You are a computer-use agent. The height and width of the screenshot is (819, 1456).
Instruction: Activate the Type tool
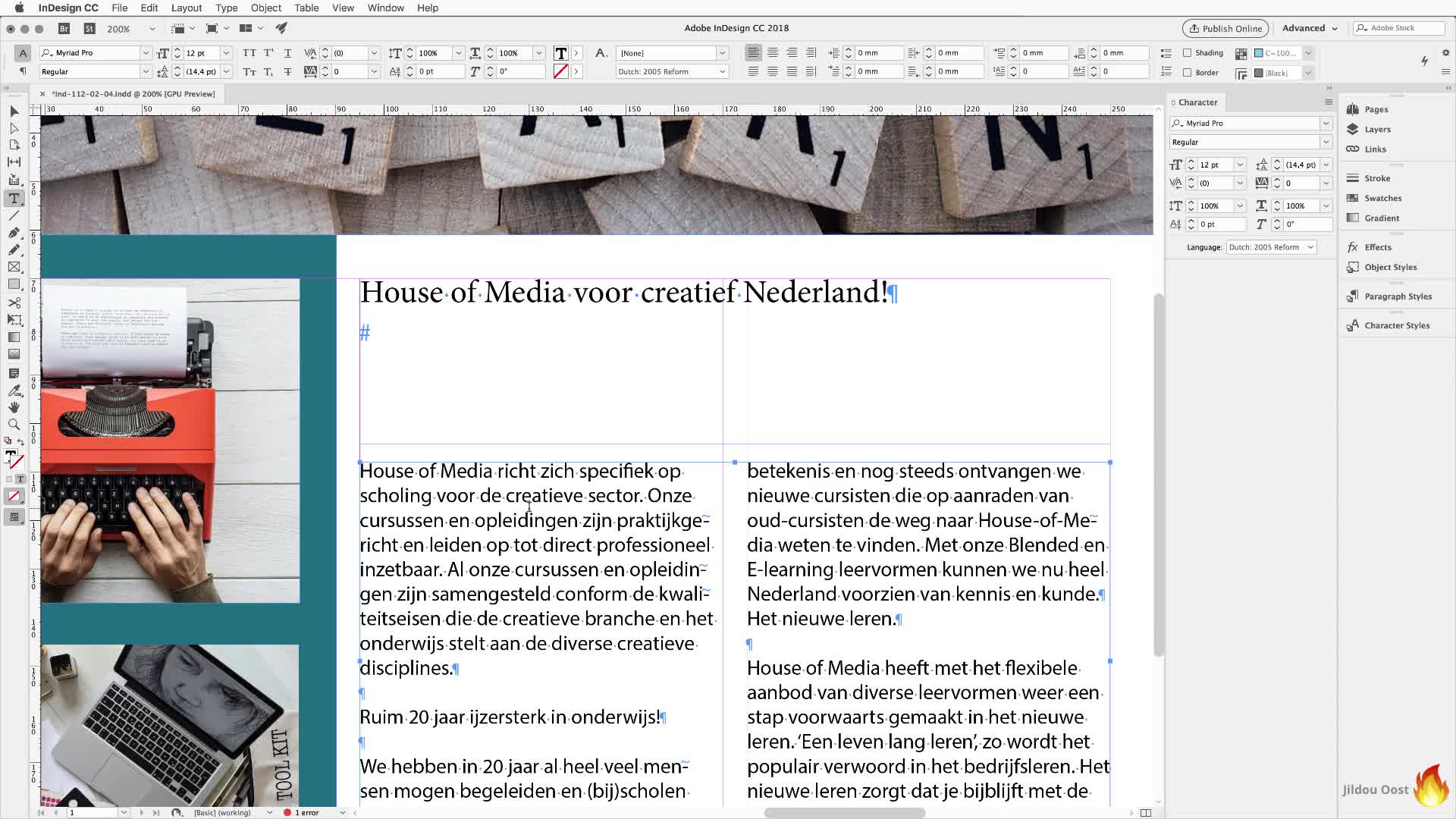(x=14, y=198)
